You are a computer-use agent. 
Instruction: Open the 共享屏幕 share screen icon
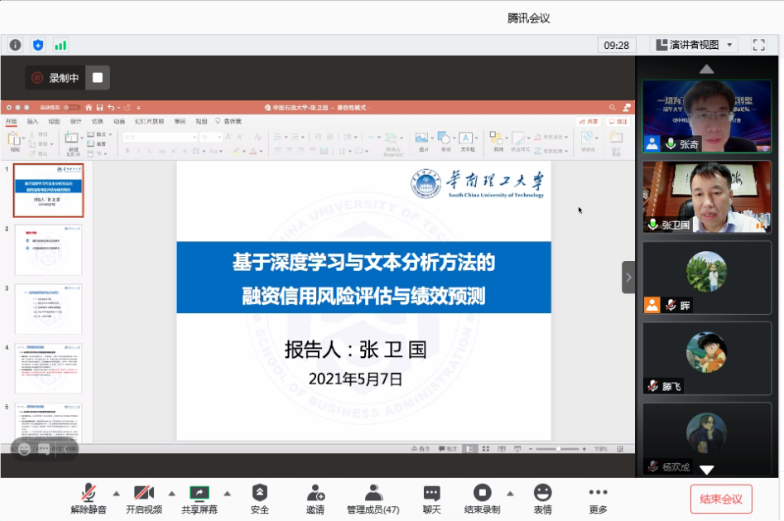pyautogui.click(x=200, y=492)
